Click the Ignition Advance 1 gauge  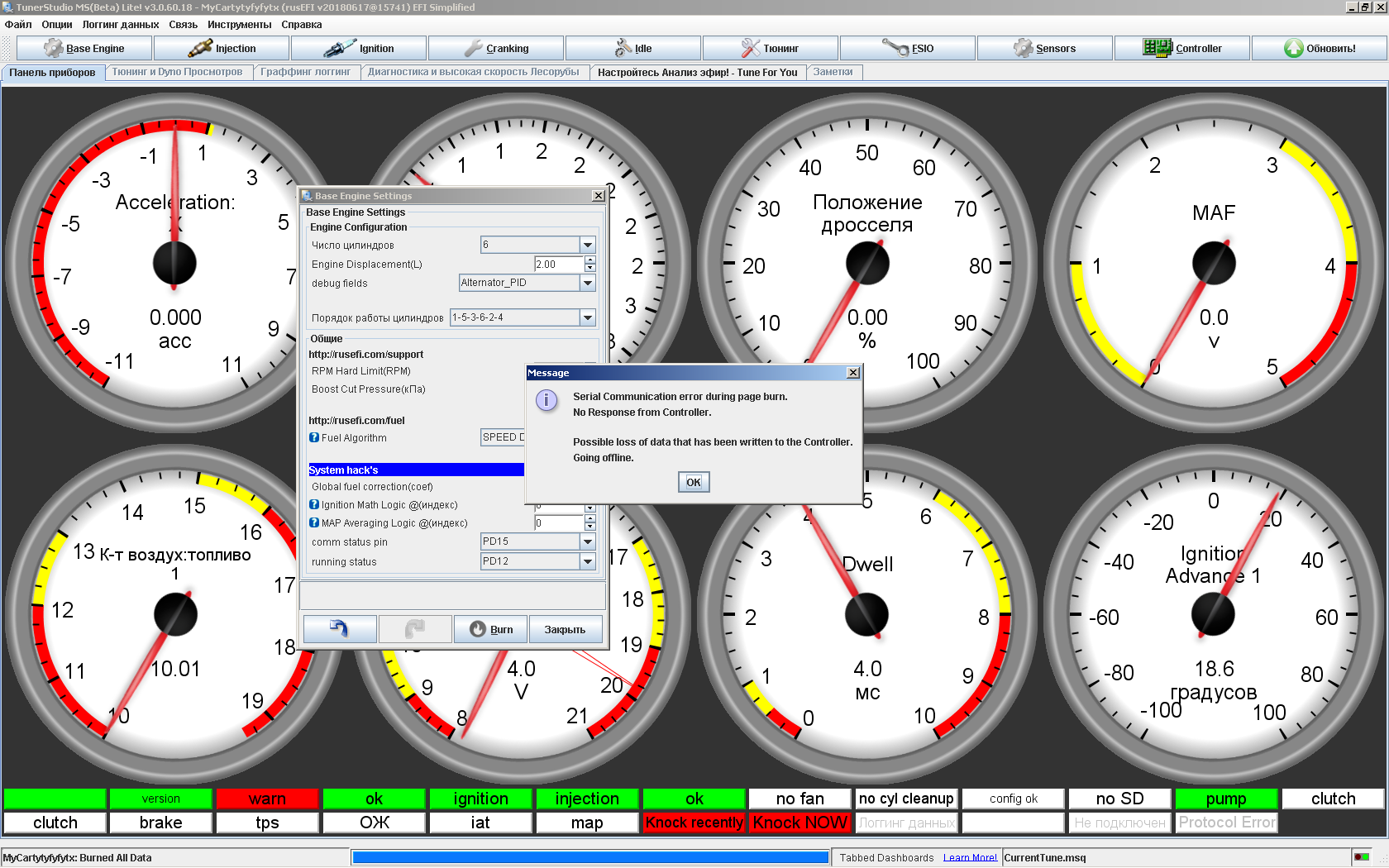pyautogui.click(x=1214, y=614)
